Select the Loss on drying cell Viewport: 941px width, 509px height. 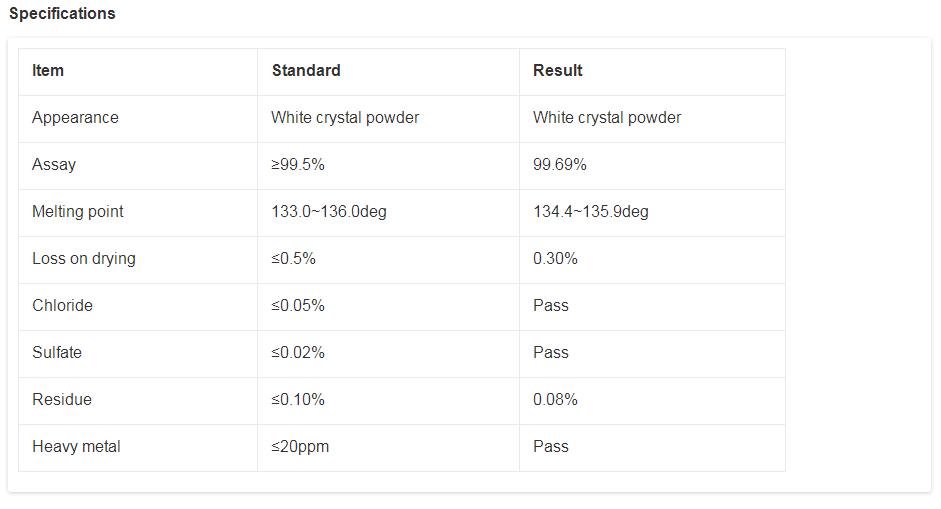click(84, 259)
